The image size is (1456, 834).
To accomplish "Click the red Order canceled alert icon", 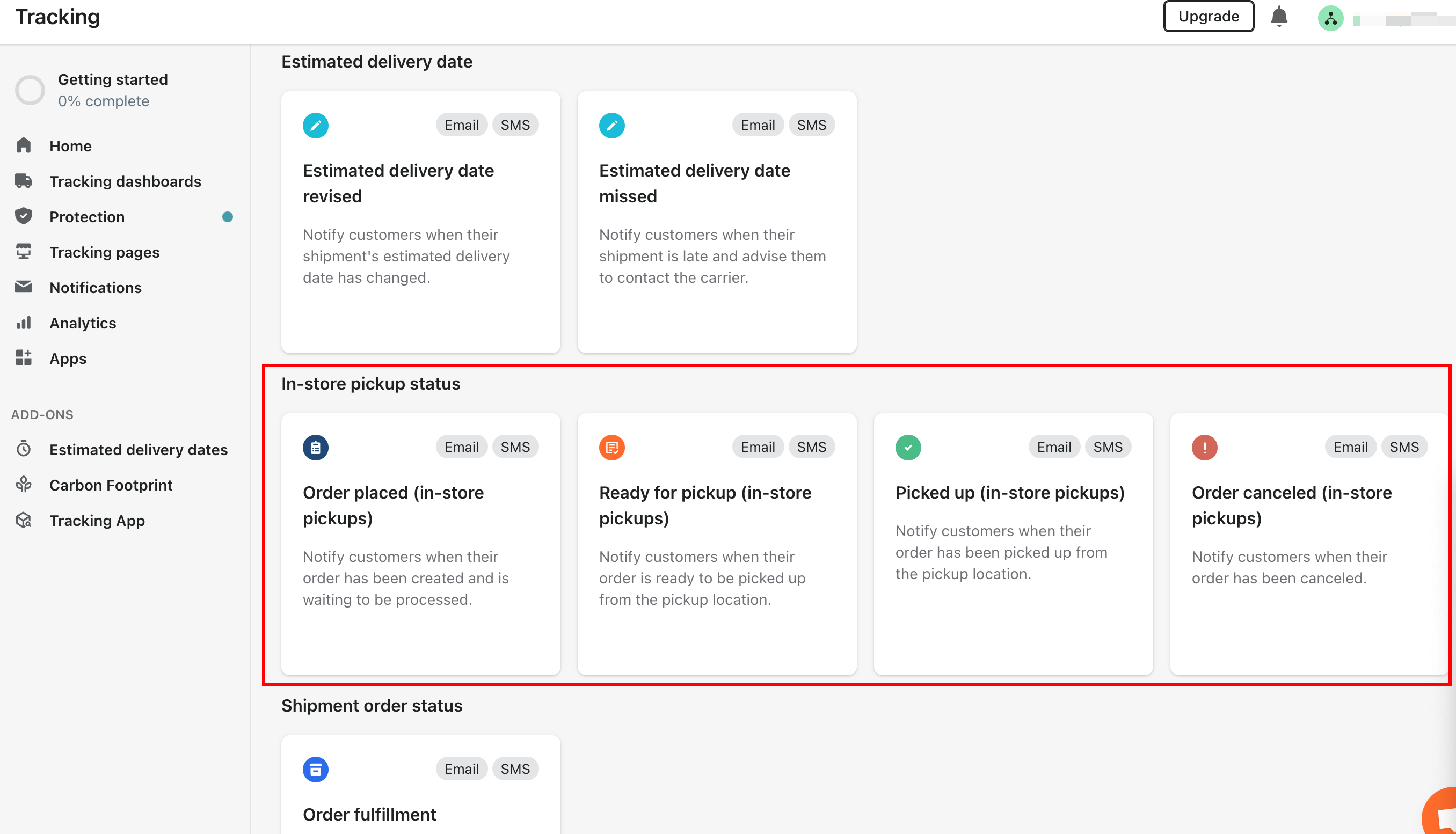I will coord(1204,447).
